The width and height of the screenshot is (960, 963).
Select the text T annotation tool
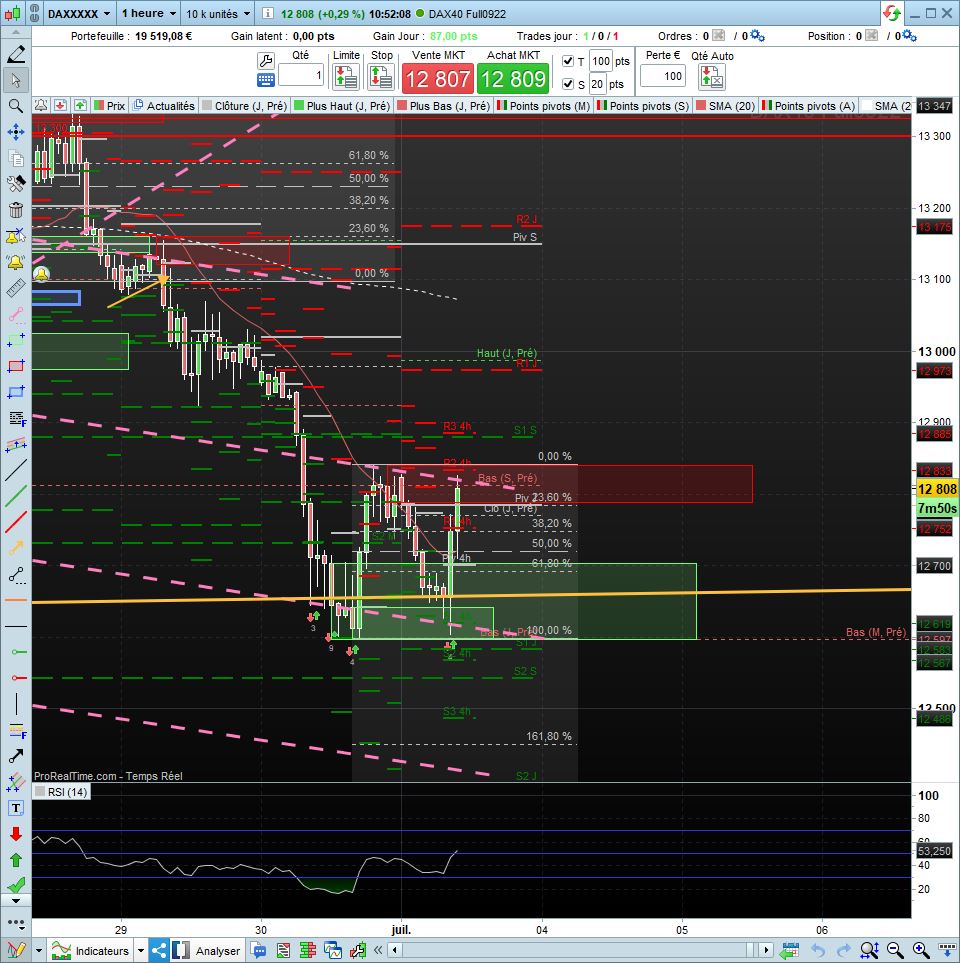pyautogui.click(x=16, y=808)
